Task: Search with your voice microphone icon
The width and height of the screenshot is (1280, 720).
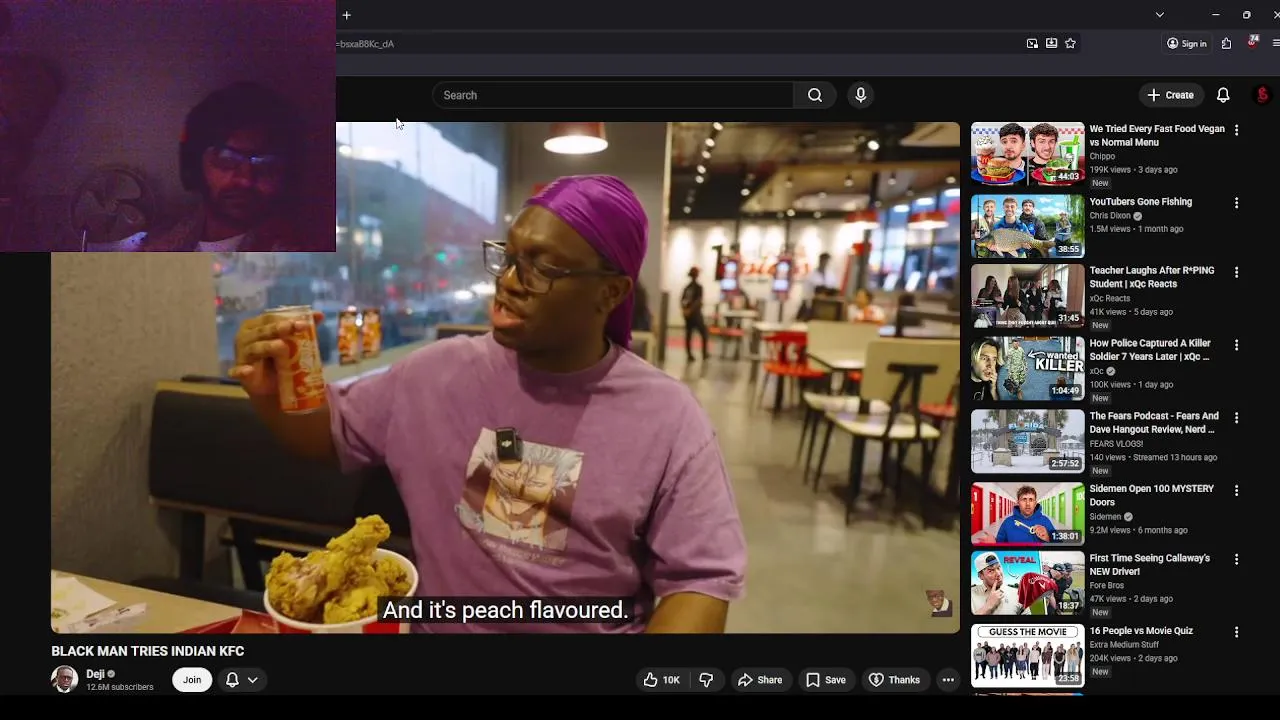Action: pos(860,95)
